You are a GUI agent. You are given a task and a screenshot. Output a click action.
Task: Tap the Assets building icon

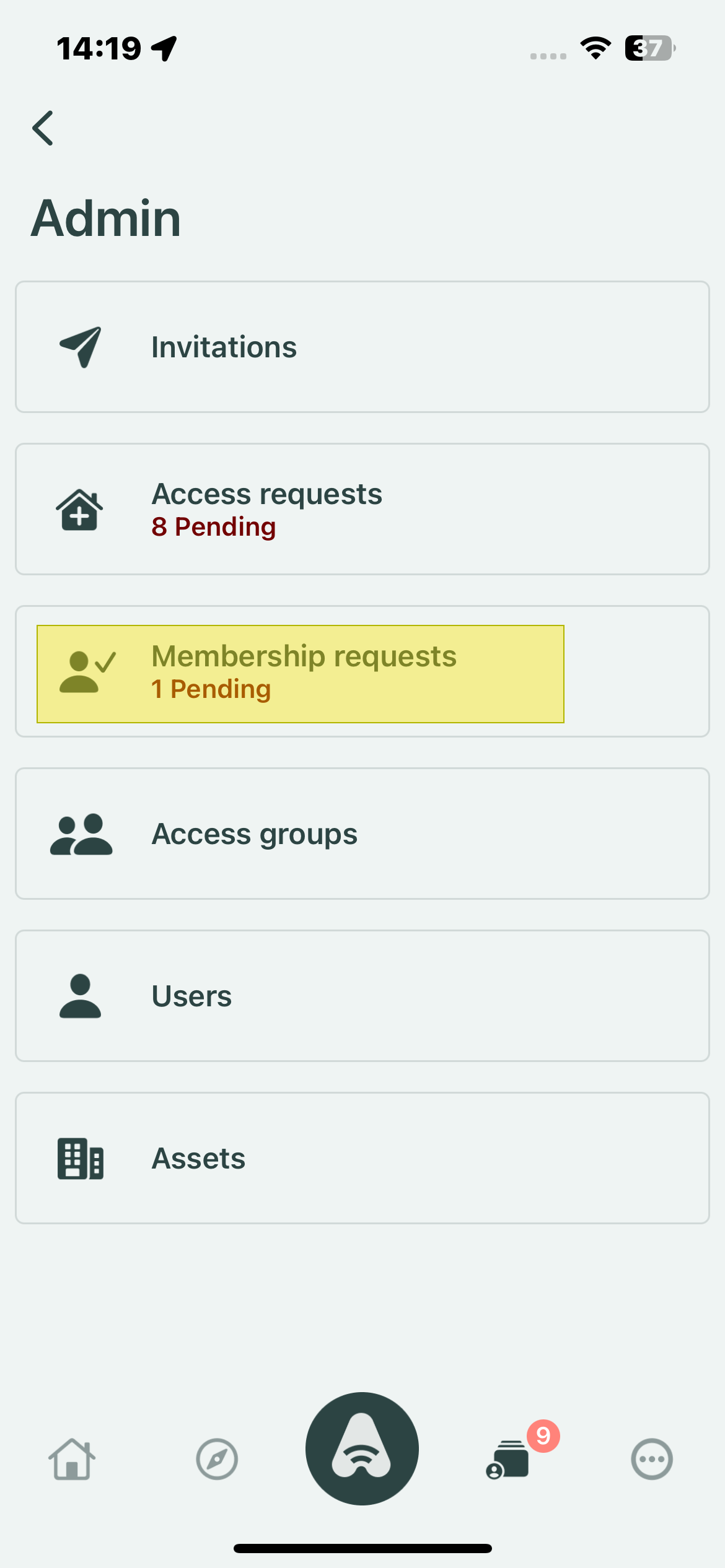click(x=81, y=1158)
